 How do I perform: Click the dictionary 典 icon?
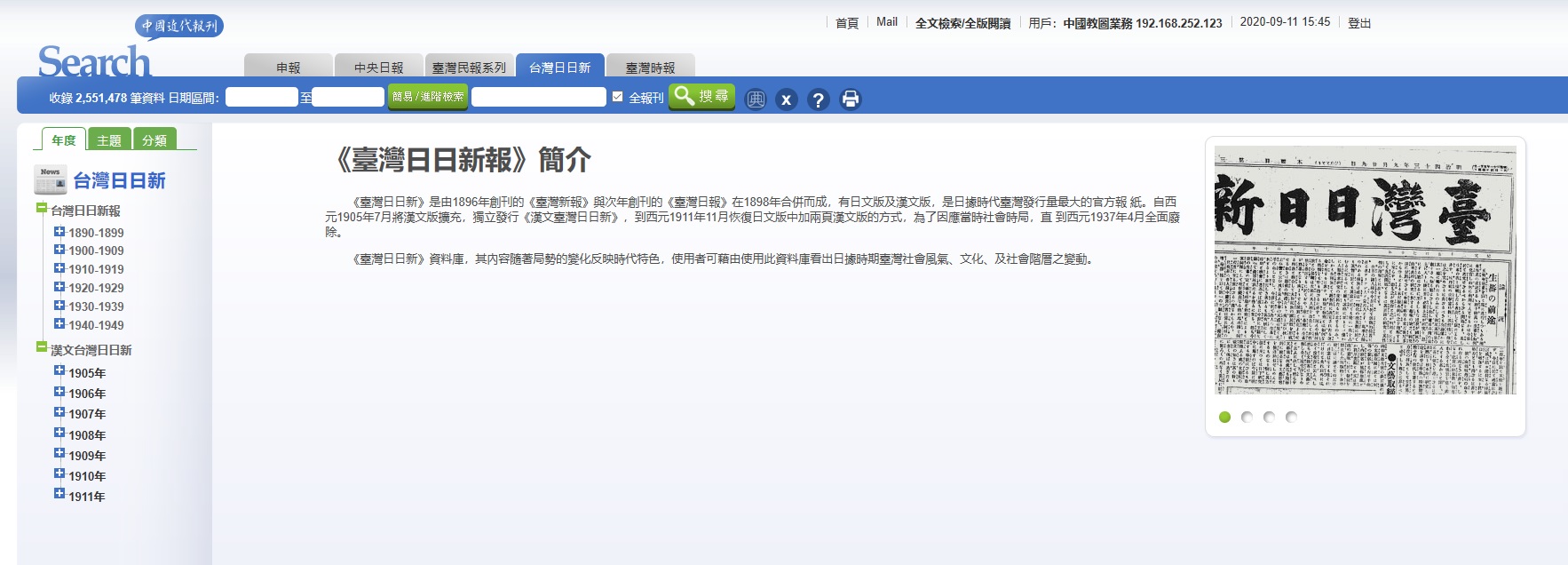tap(755, 99)
